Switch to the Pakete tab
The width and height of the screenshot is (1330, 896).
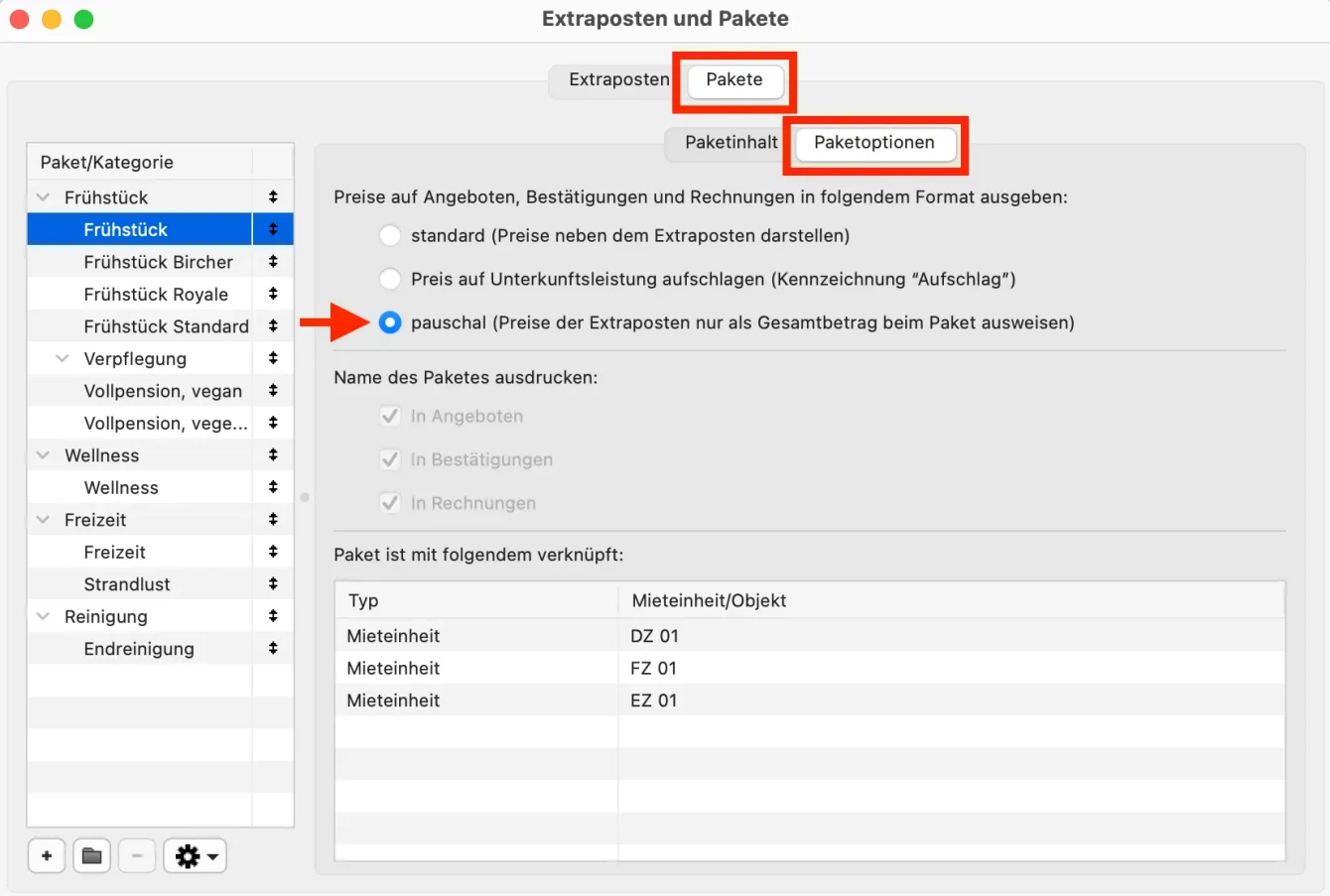(734, 79)
